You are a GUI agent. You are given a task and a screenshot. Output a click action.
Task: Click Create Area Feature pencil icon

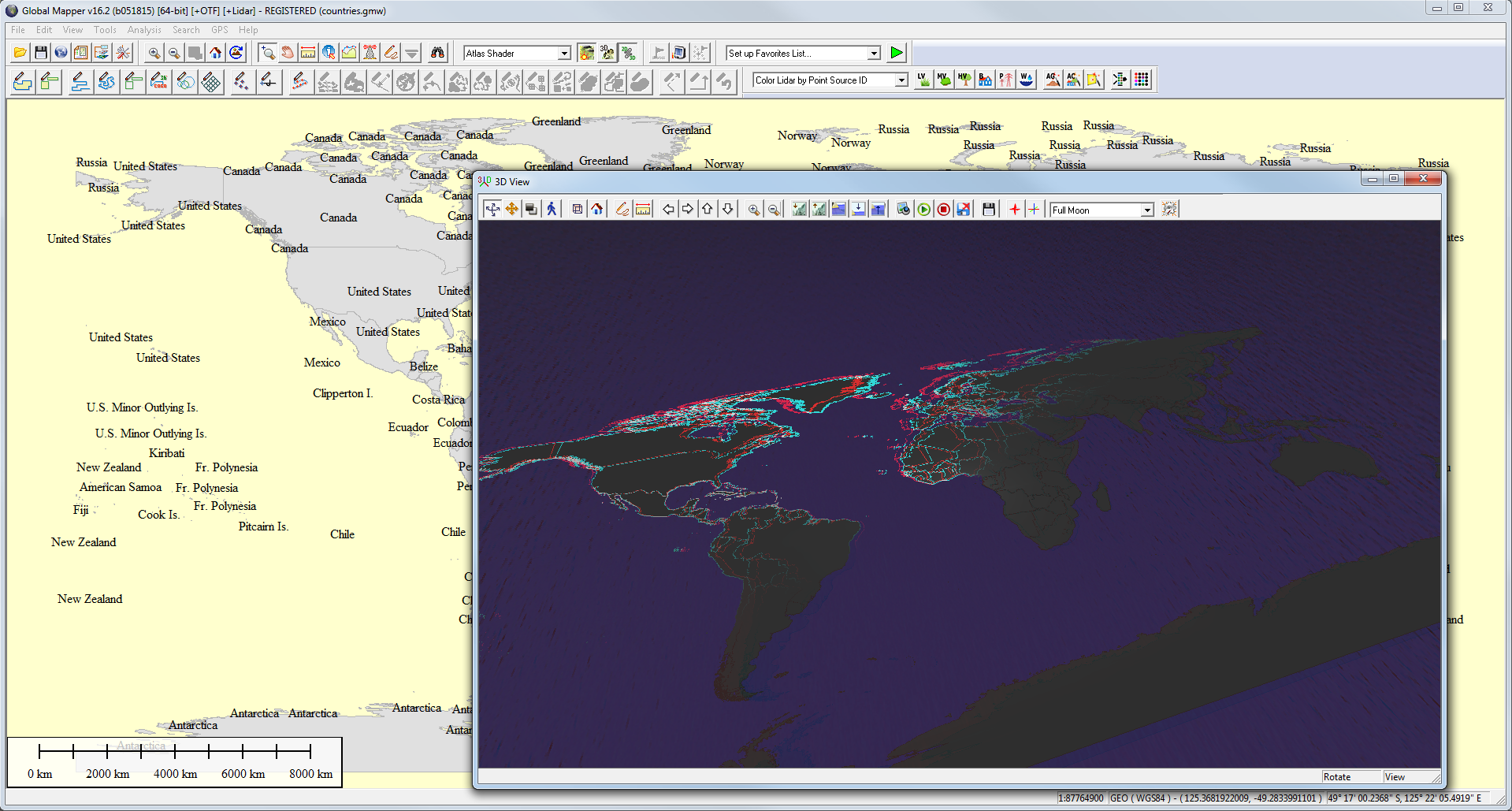click(23, 81)
